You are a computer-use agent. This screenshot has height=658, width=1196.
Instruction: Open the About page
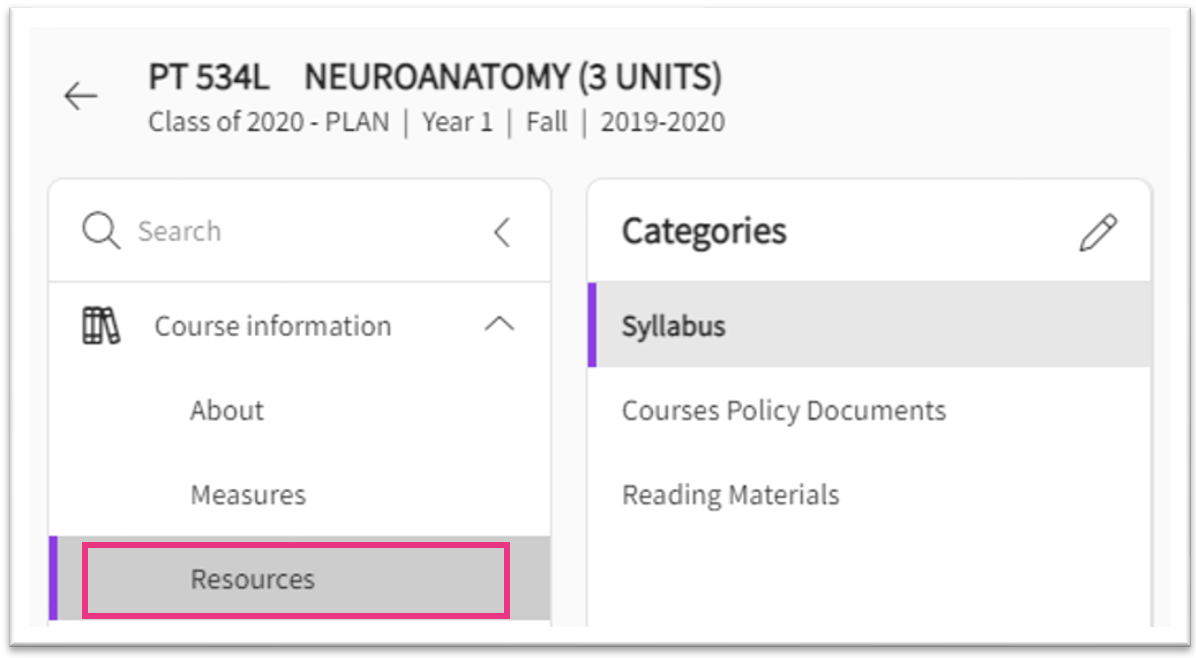pyautogui.click(x=227, y=411)
